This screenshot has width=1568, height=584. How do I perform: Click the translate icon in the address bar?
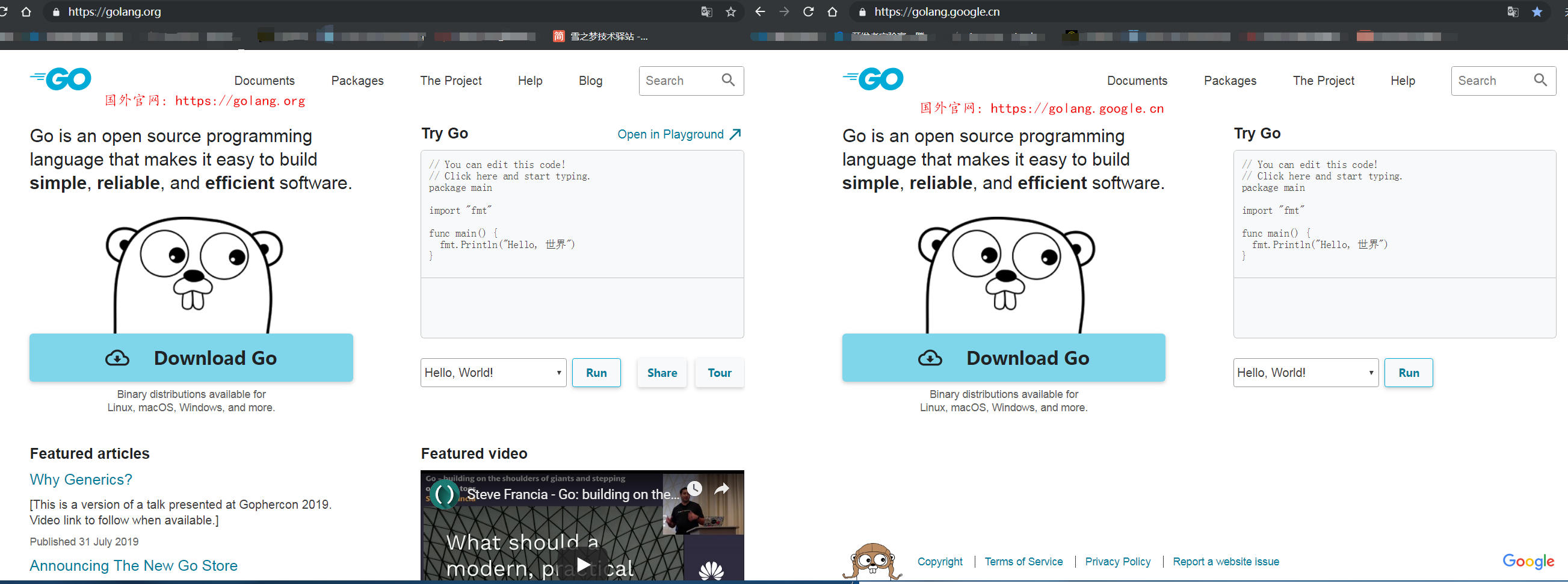tap(706, 11)
